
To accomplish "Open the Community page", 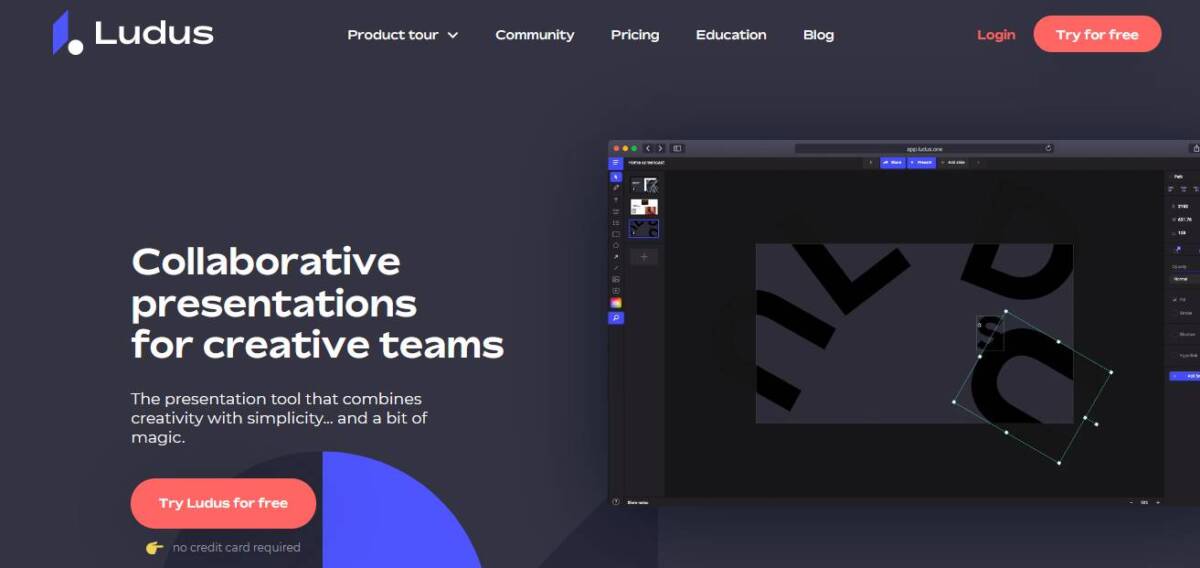I will (x=535, y=35).
